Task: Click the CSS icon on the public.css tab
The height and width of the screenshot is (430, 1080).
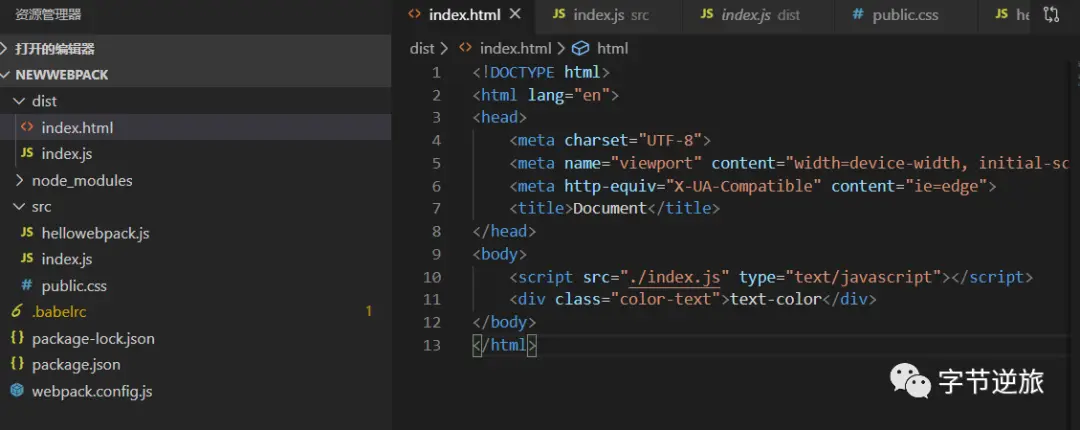Action: click(x=858, y=14)
